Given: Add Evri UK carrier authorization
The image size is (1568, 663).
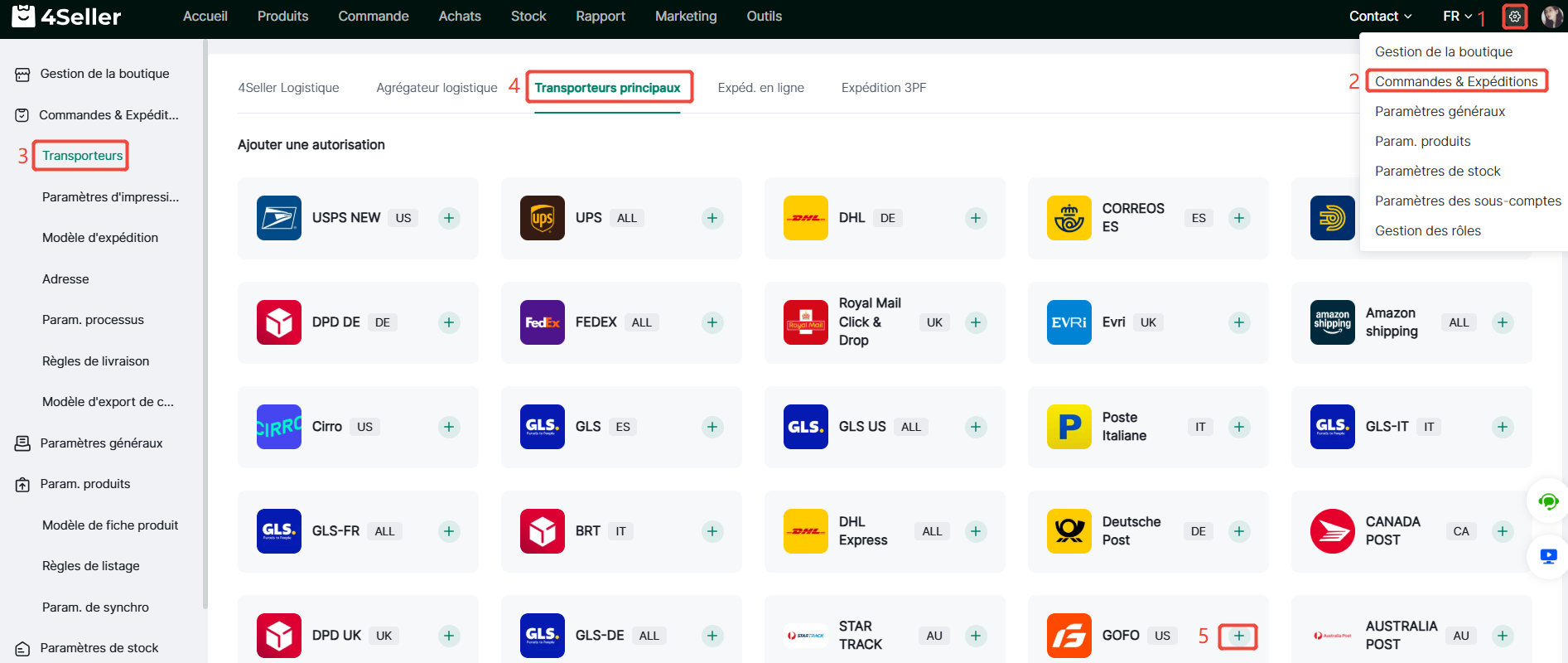Looking at the screenshot, I should pyautogui.click(x=1239, y=322).
